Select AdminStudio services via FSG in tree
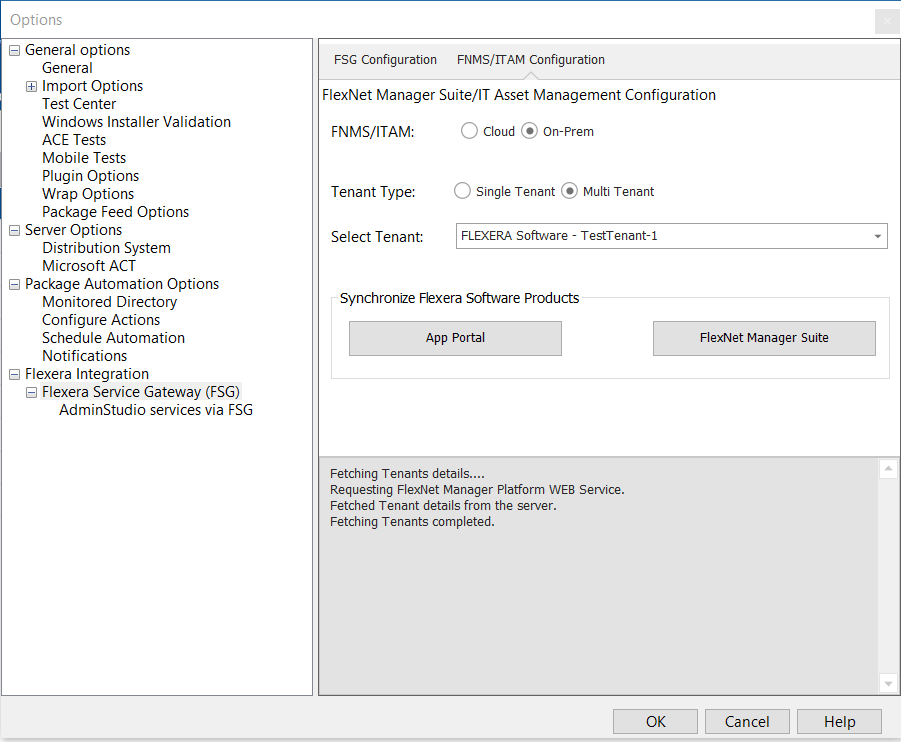 tap(155, 409)
